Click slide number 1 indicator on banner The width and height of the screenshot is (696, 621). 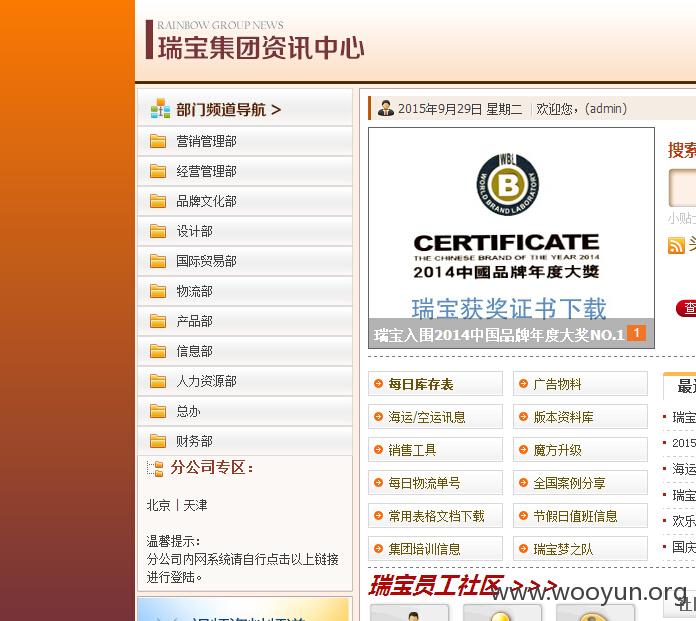[x=637, y=333]
